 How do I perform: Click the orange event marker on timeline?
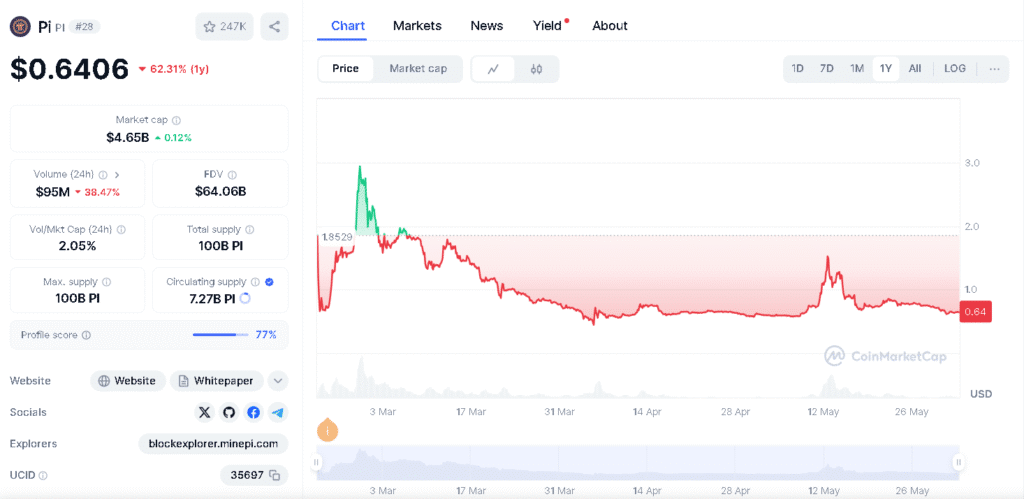click(328, 430)
